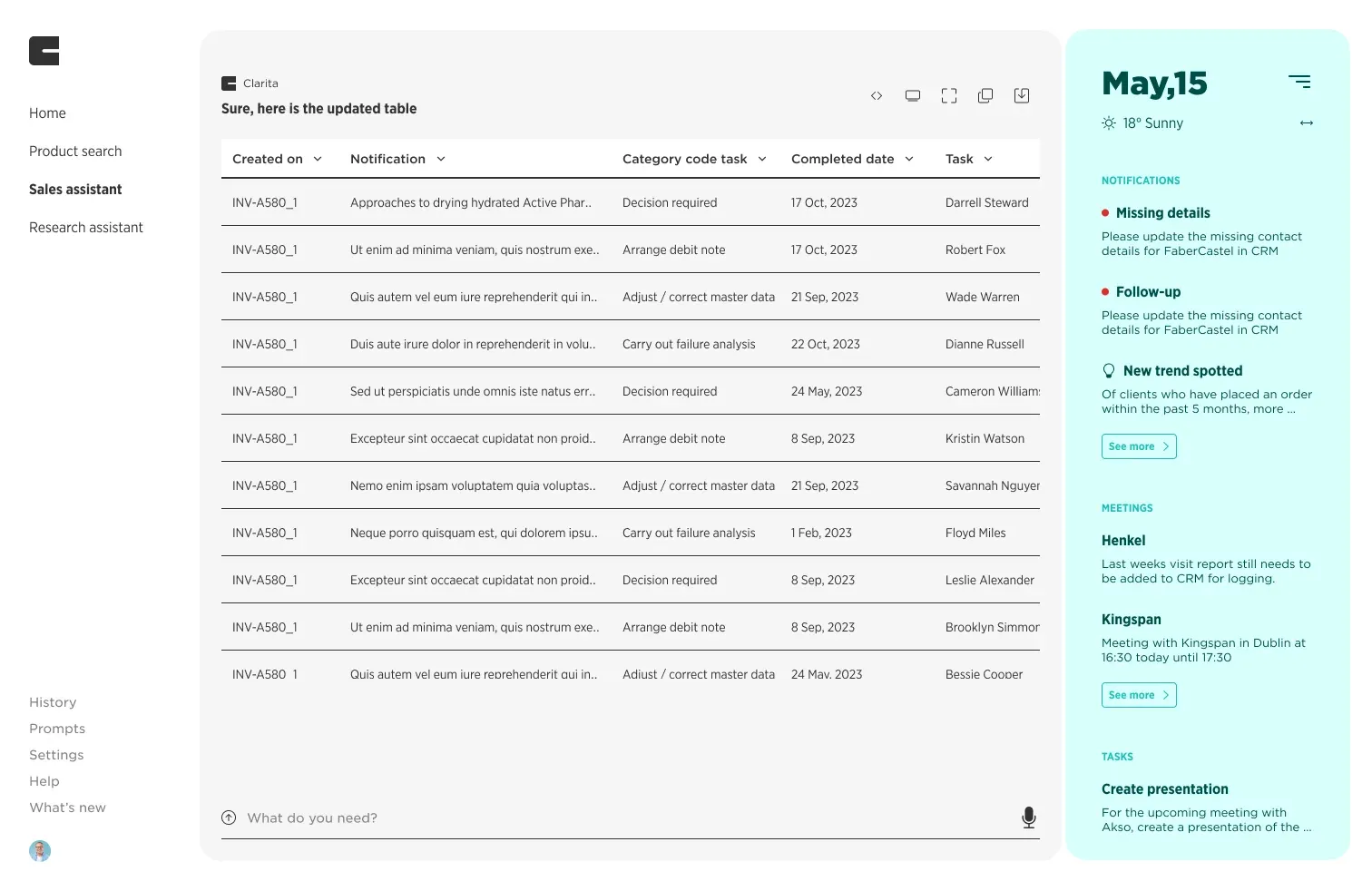
Task: Click the Help link
Action: click(44, 781)
